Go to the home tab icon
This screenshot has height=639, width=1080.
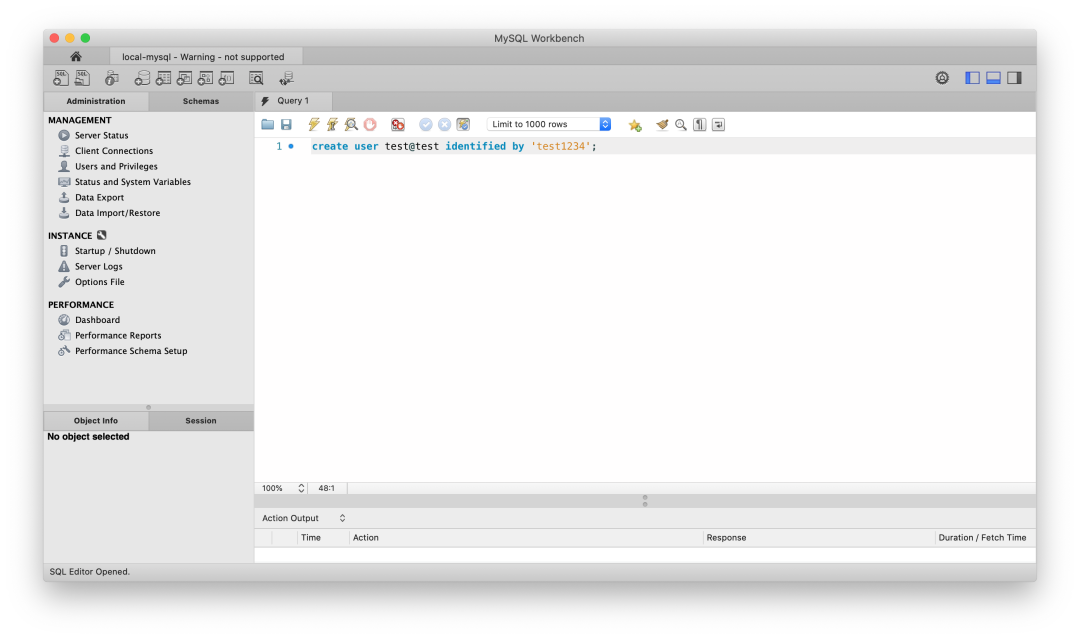point(76,56)
